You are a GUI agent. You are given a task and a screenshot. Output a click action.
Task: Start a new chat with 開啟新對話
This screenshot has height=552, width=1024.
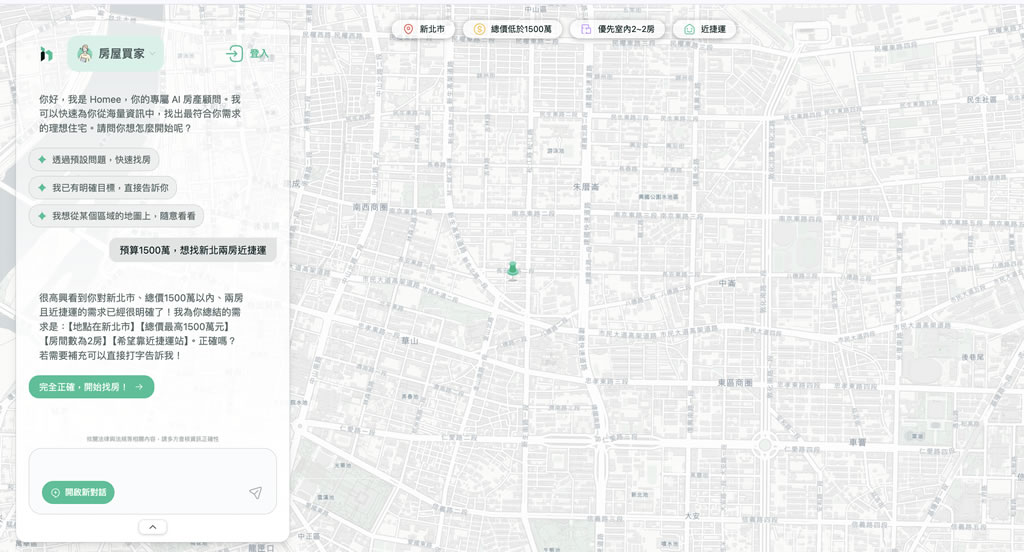pyautogui.click(x=78, y=493)
